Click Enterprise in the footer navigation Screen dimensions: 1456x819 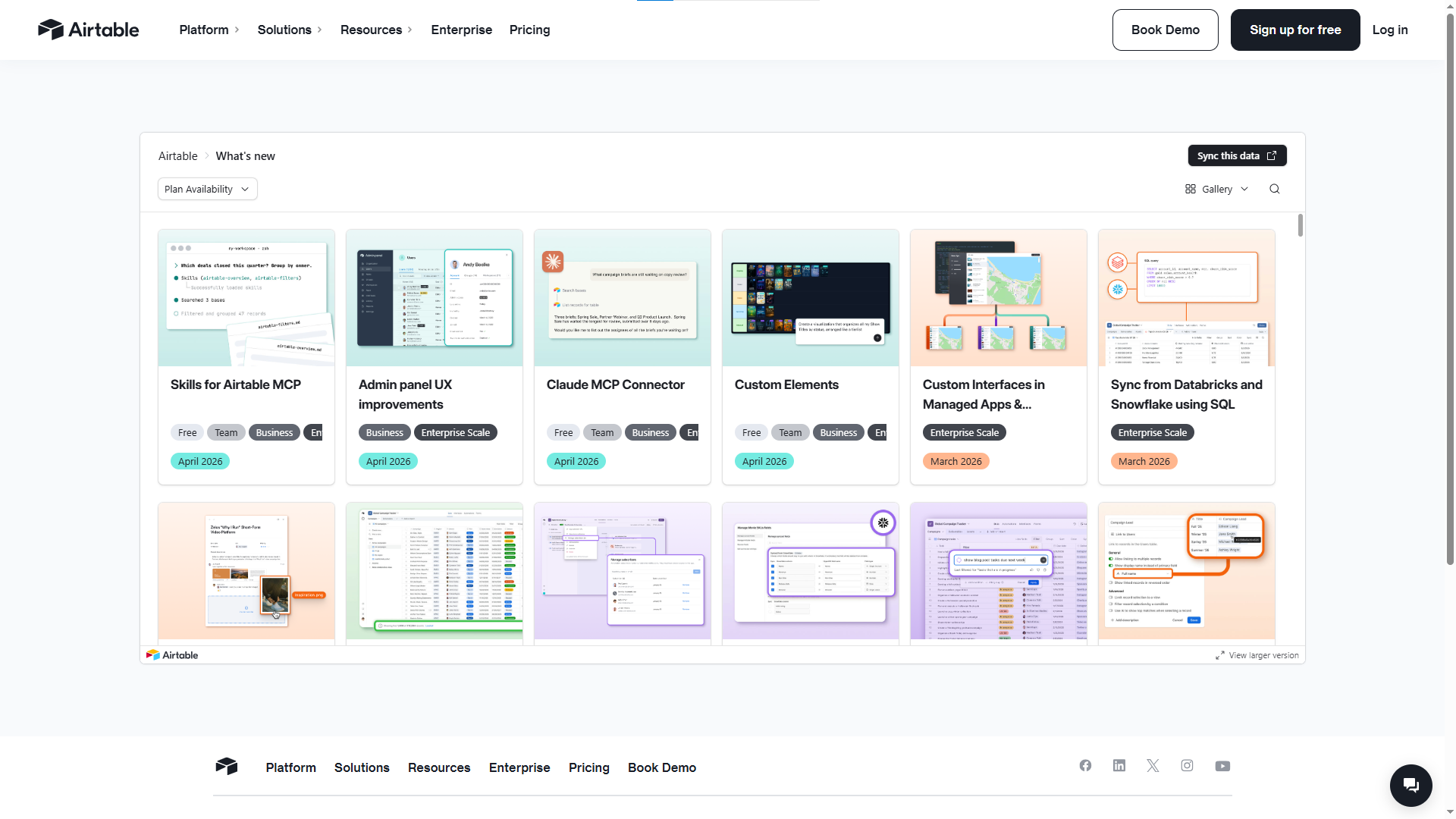(x=519, y=767)
